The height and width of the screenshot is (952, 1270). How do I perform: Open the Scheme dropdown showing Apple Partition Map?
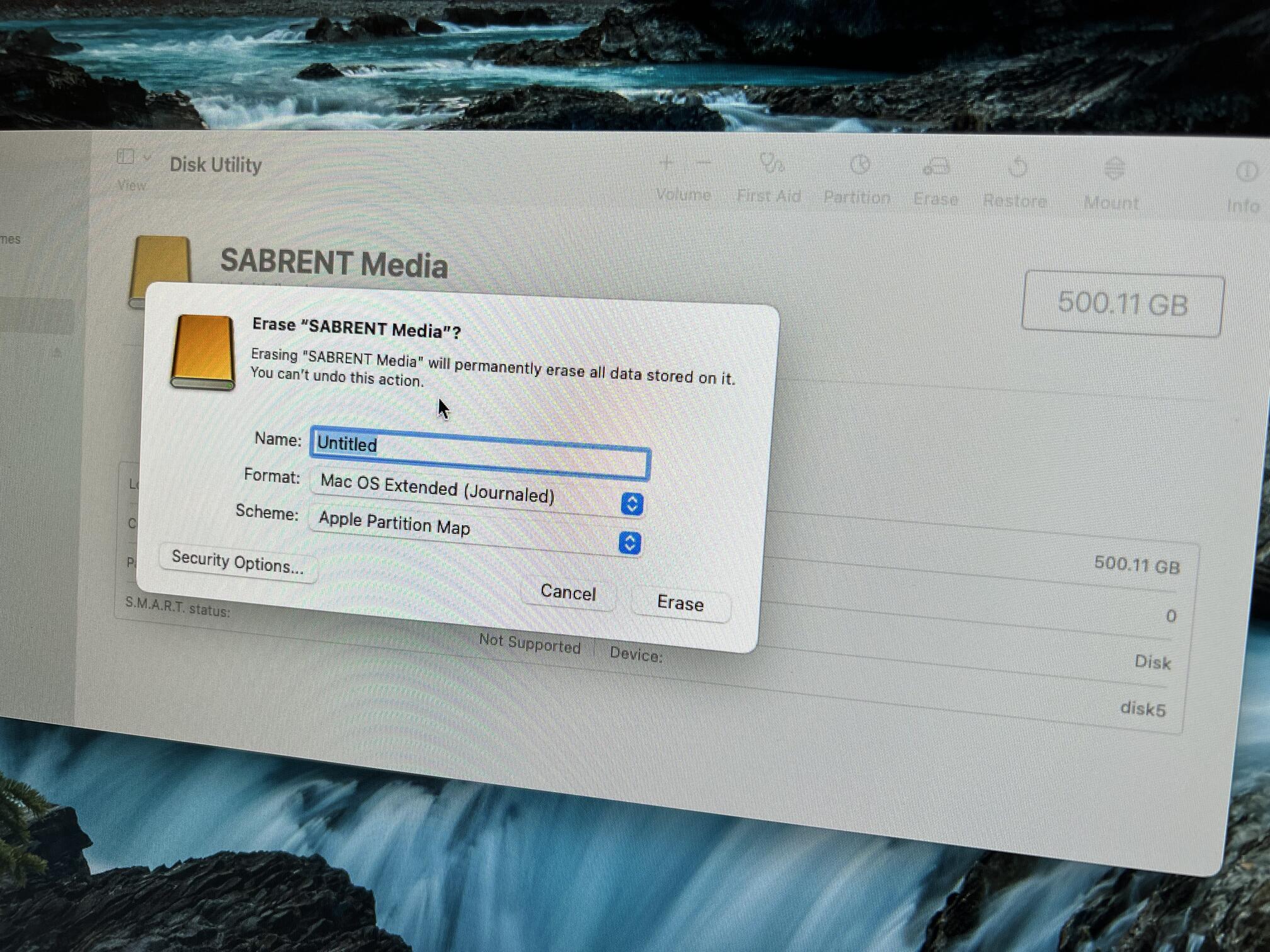[x=476, y=530]
